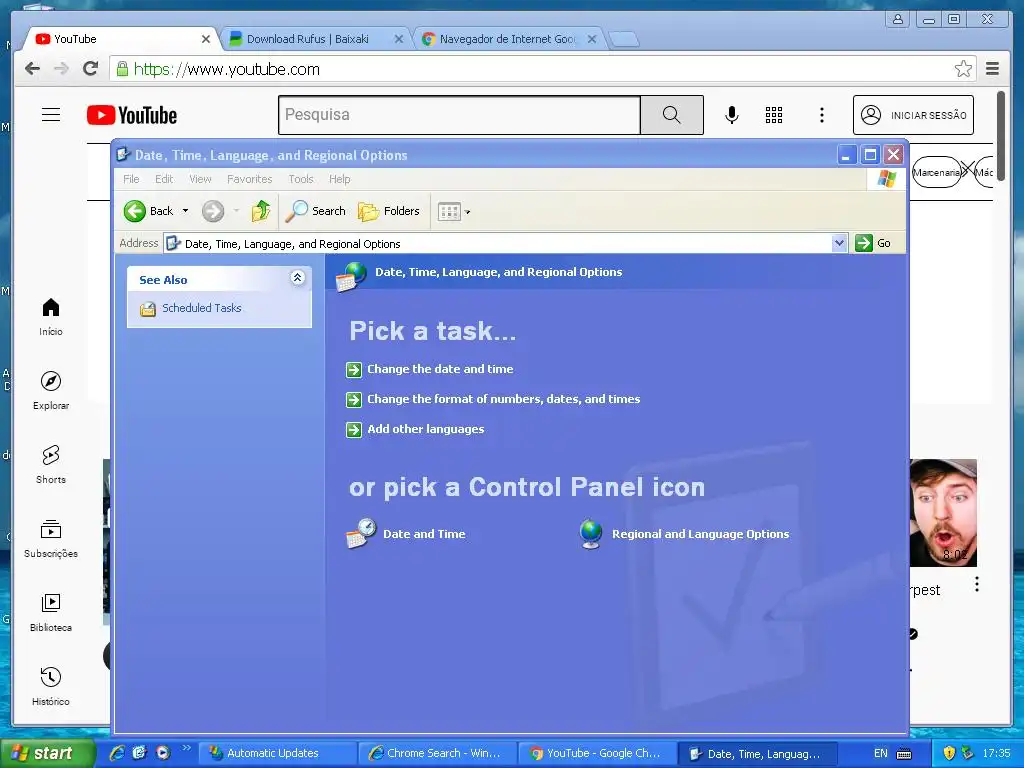Open the Views dropdown in Control Panel toolbar

(454, 212)
